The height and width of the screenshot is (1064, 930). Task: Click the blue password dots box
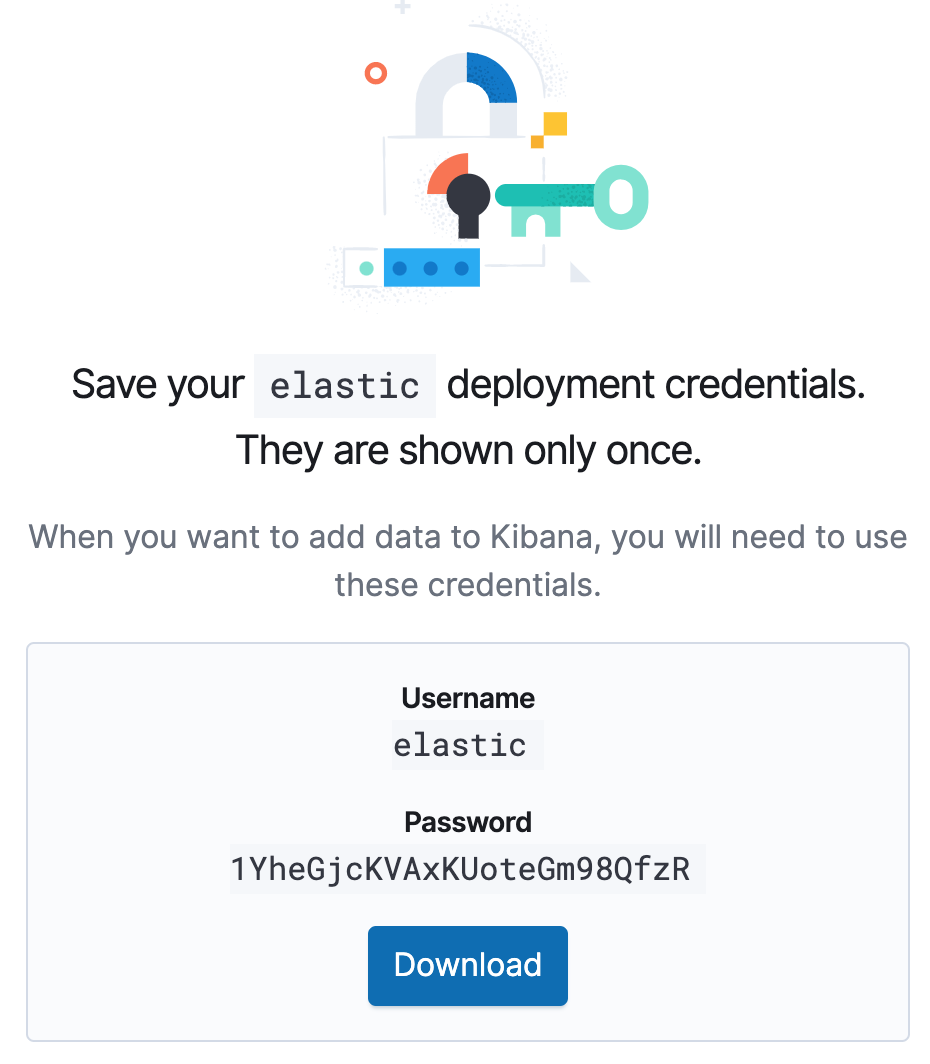(x=431, y=268)
